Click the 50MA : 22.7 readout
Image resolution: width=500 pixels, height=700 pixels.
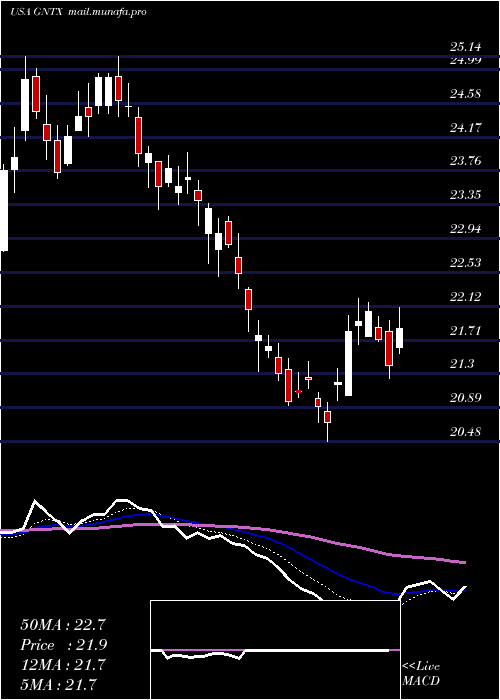point(63,624)
